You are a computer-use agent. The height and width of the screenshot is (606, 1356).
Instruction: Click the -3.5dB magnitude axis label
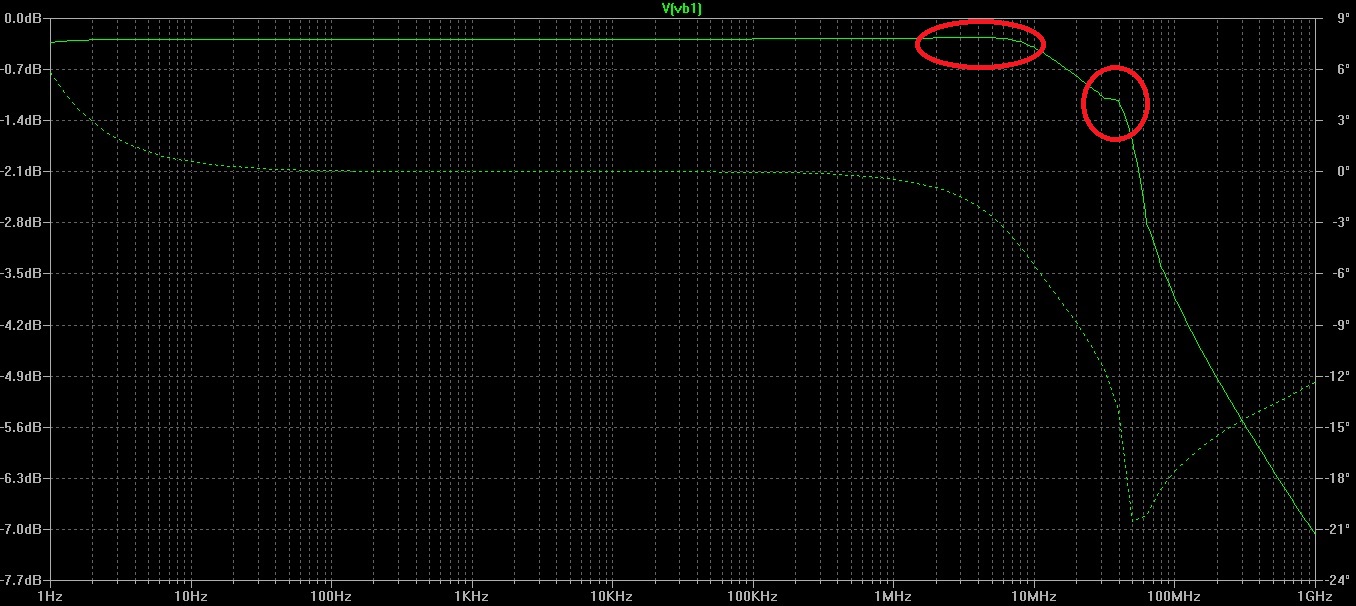[x=22, y=273]
